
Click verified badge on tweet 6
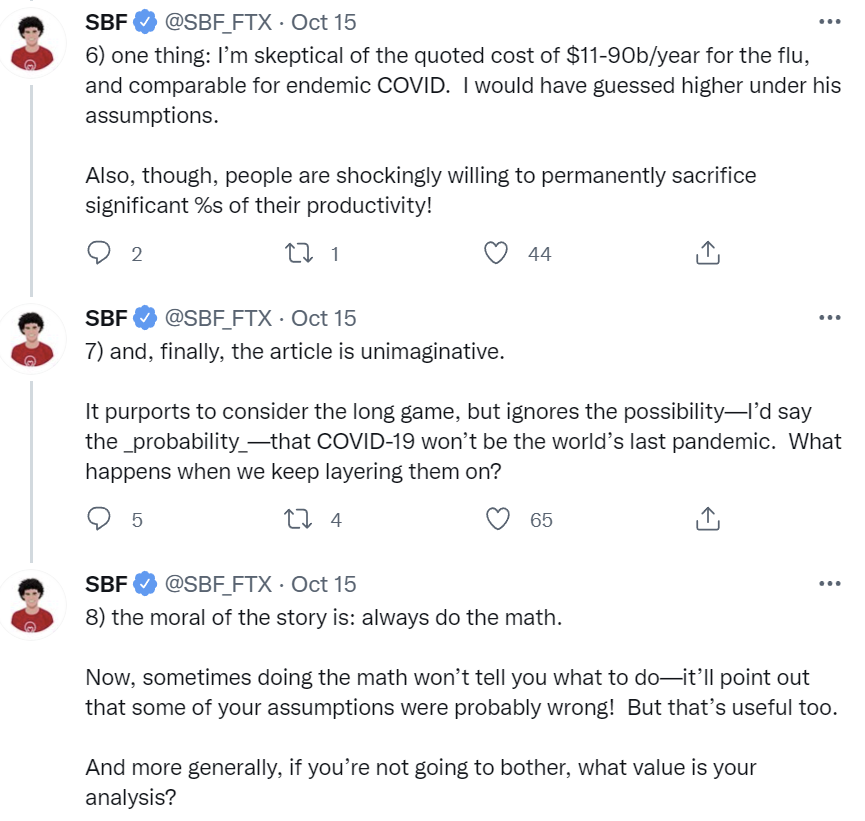click(145, 21)
